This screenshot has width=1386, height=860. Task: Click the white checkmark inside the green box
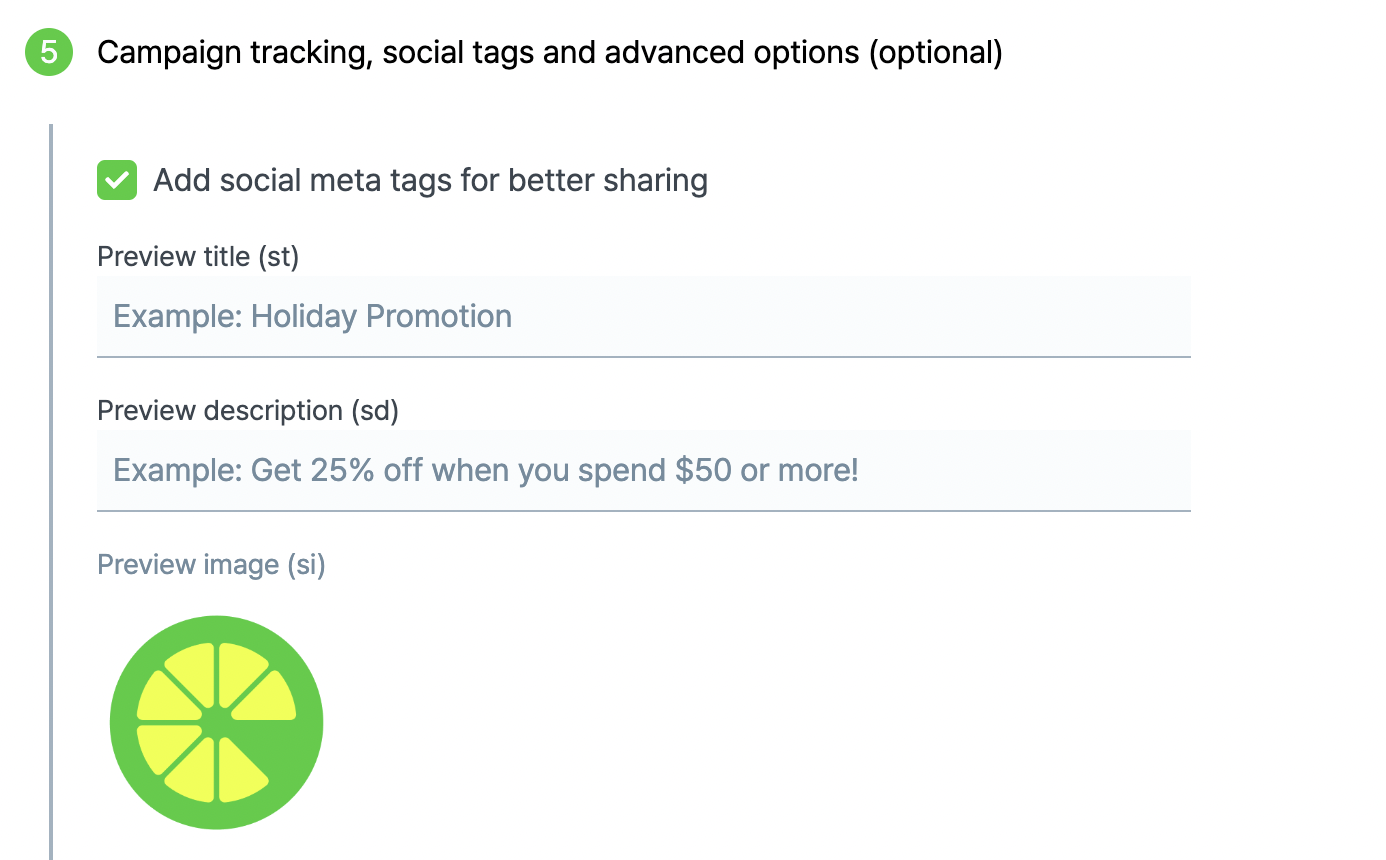(x=117, y=181)
